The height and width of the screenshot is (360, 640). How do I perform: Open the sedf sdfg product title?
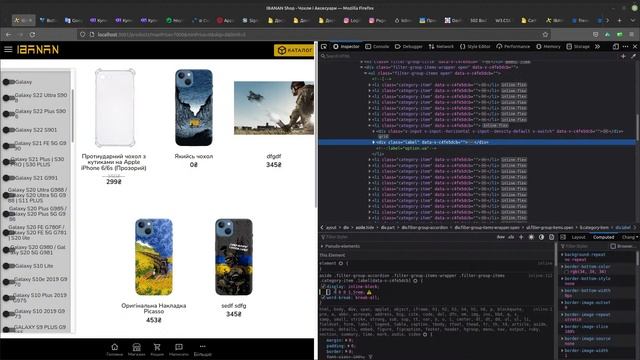(x=233, y=305)
